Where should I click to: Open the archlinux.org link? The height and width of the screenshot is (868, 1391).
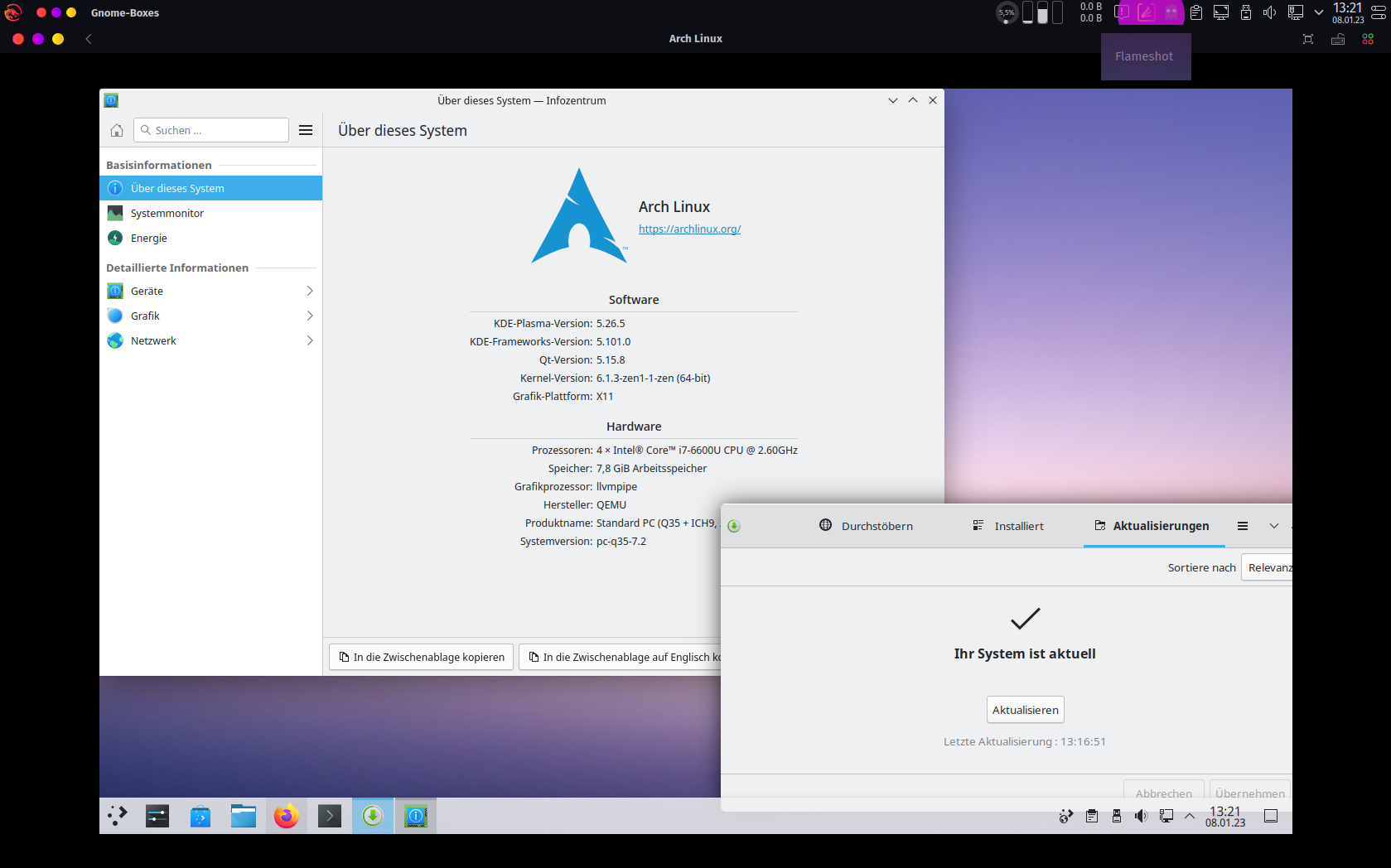tap(689, 229)
